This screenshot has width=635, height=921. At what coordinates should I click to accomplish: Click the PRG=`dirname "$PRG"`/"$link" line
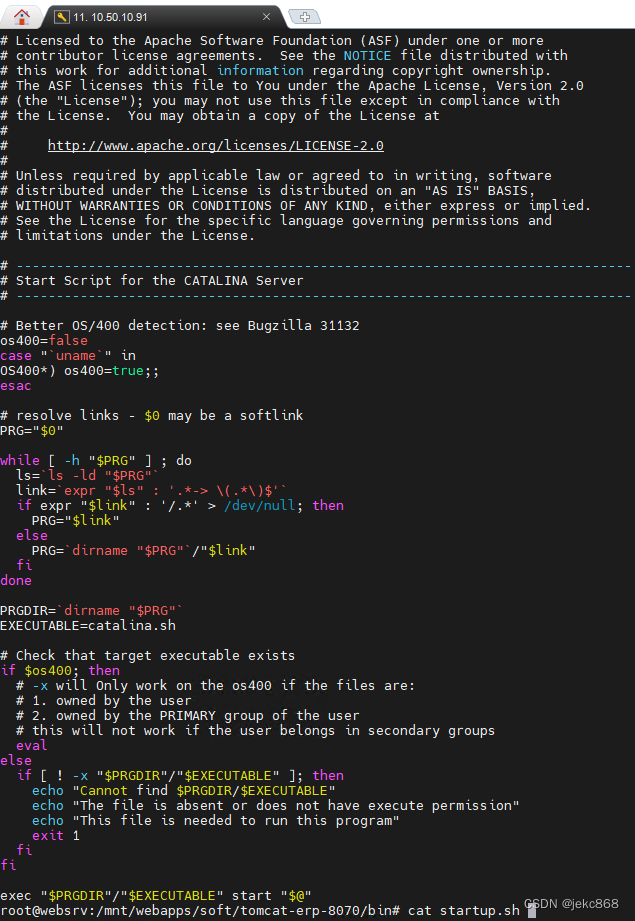pyautogui.click(x=144, y=550)
